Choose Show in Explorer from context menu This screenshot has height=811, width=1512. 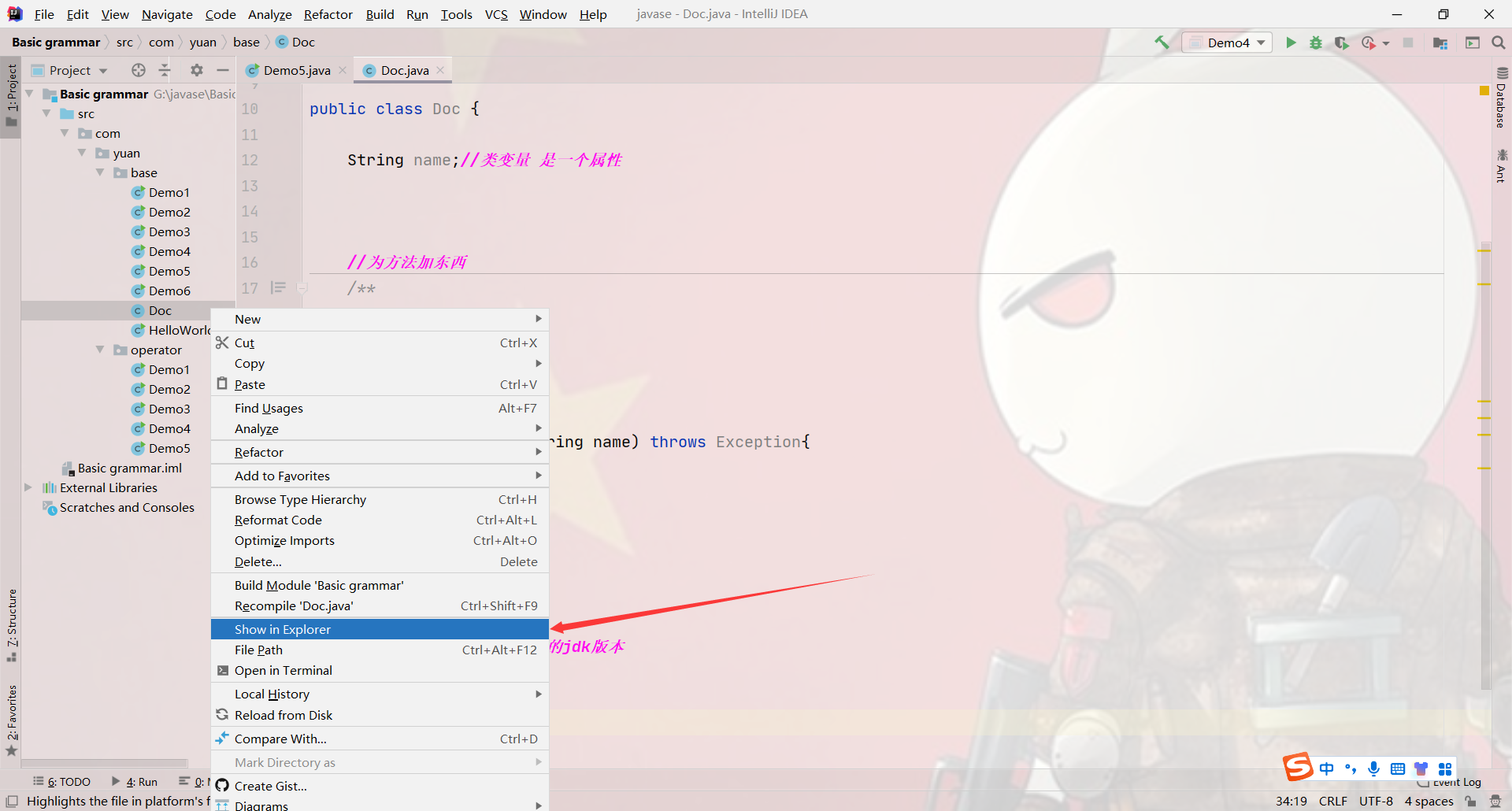coord(380,629)
